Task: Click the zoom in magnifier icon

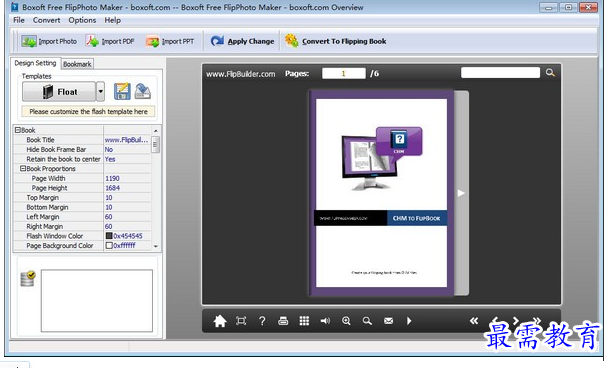Action: [346, 321]
